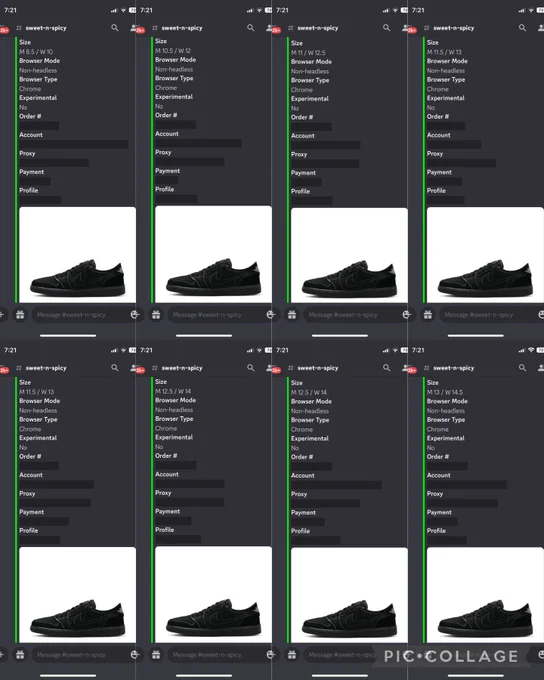The width and height of the screenshot is (544, 680).
Task: Open emoji picker in the M 10.5 / W 12 screenshot
Action: pyautogui.click(x=271, y=315)
